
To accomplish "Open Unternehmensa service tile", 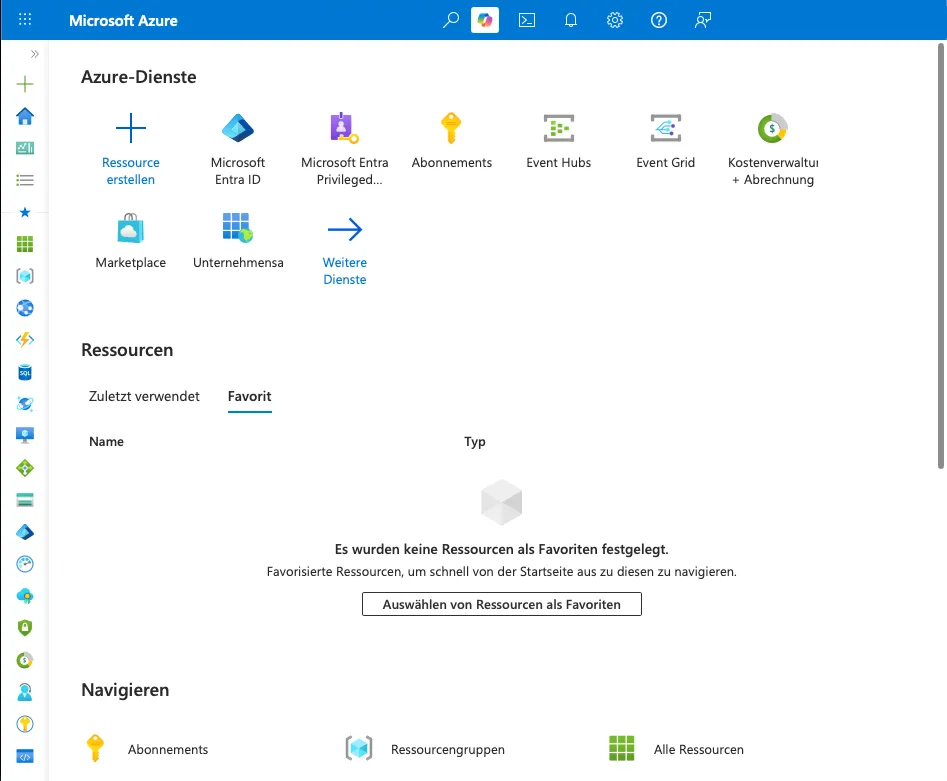I will (x=238, y=240).
